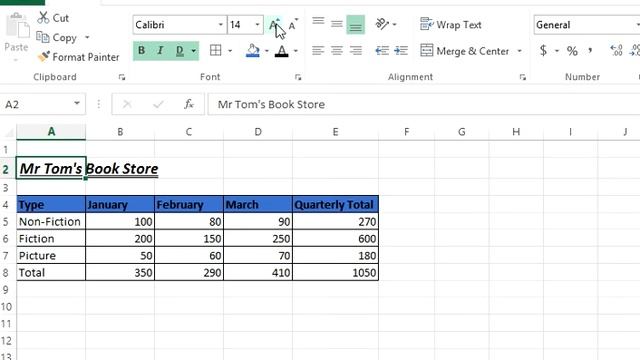The image size is (640, 360).
Task: Click the Select All corner triangle
Action: pos(9,132)
